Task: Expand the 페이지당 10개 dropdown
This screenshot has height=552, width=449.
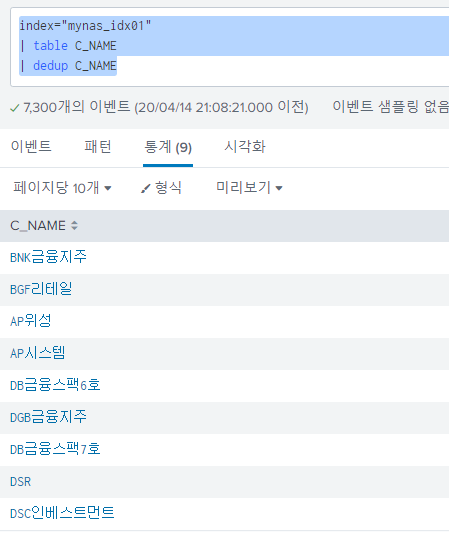Action: pyautogui.click(x=62, y=188)
